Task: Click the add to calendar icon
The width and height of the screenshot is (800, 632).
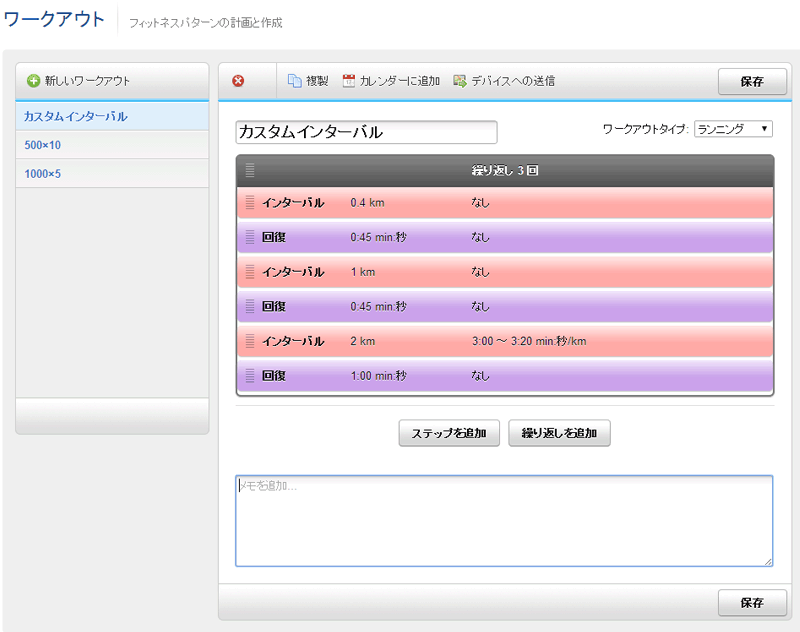Action: [x=349, y=81]
